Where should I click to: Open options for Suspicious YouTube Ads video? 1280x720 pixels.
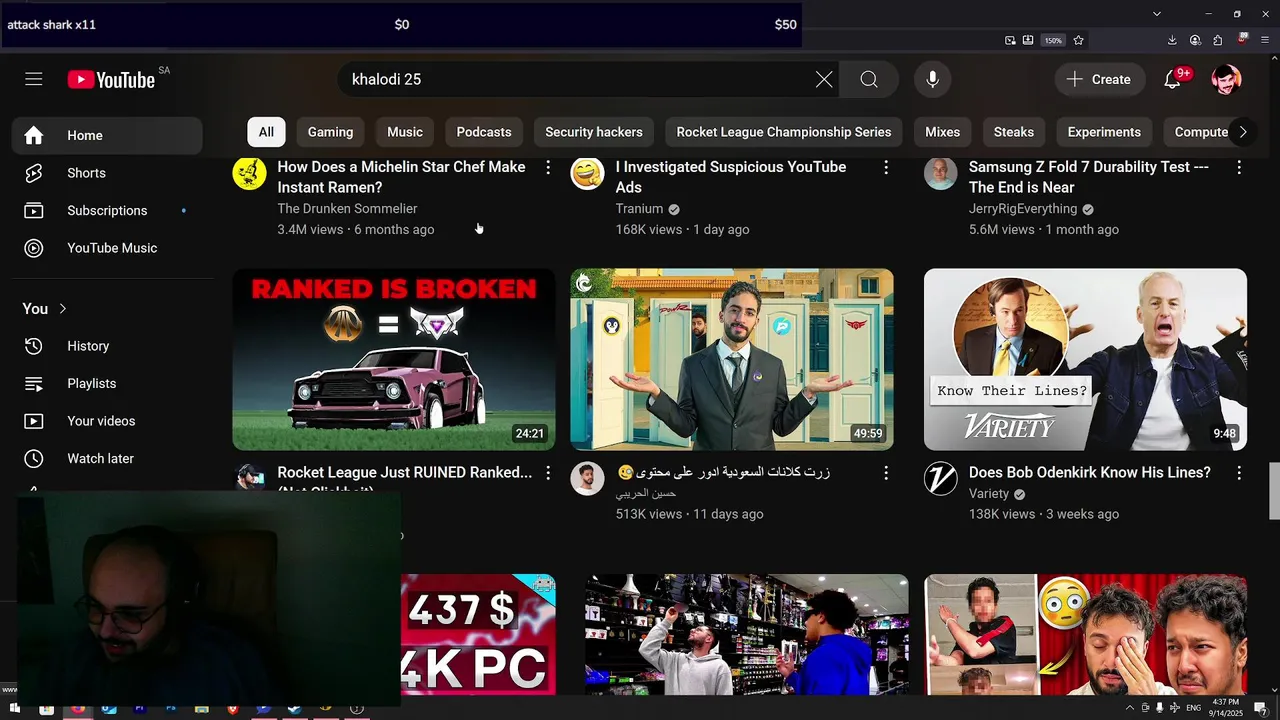pyautogui.click(x=886, y=168)
